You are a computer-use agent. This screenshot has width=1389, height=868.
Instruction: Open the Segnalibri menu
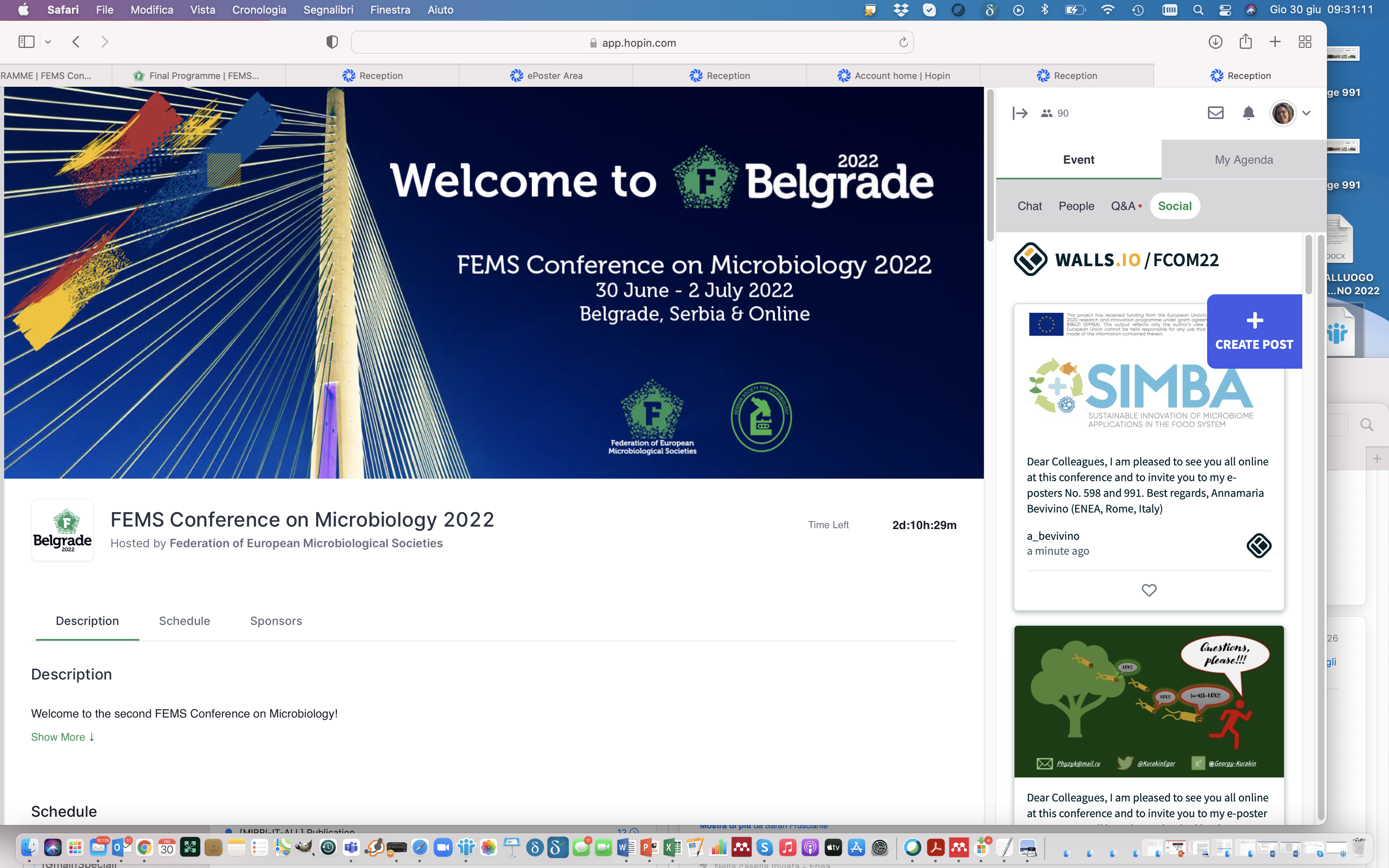point(328,10)
